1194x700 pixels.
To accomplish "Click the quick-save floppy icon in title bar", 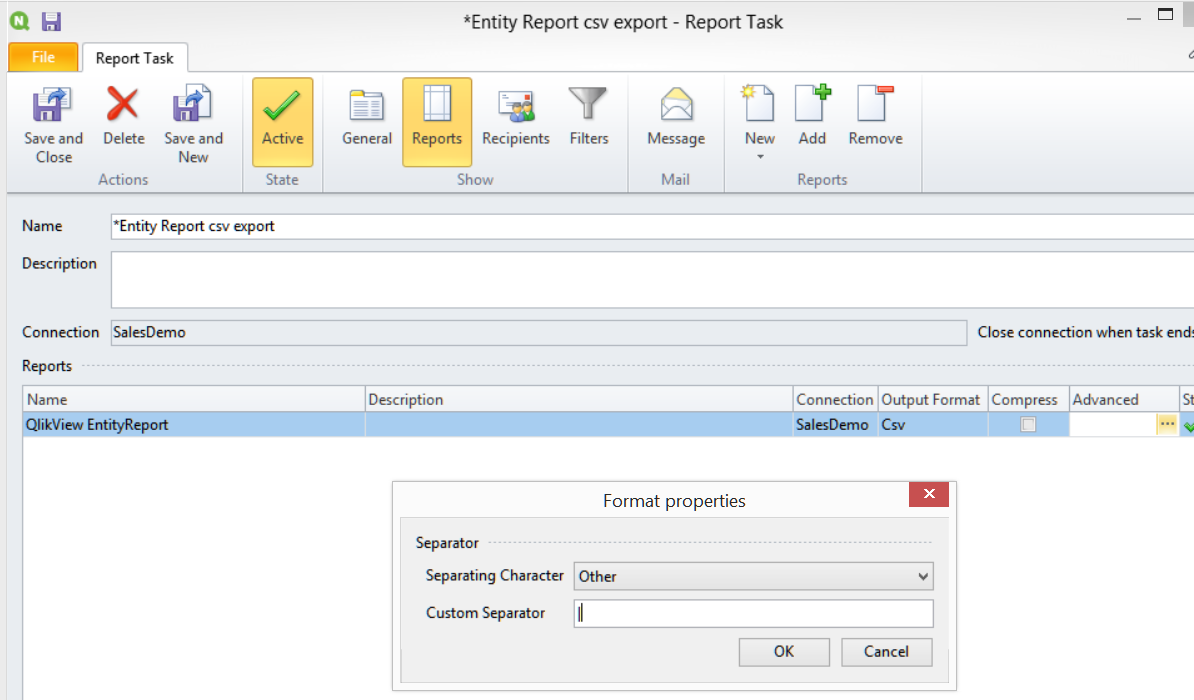I will [51, 21].
